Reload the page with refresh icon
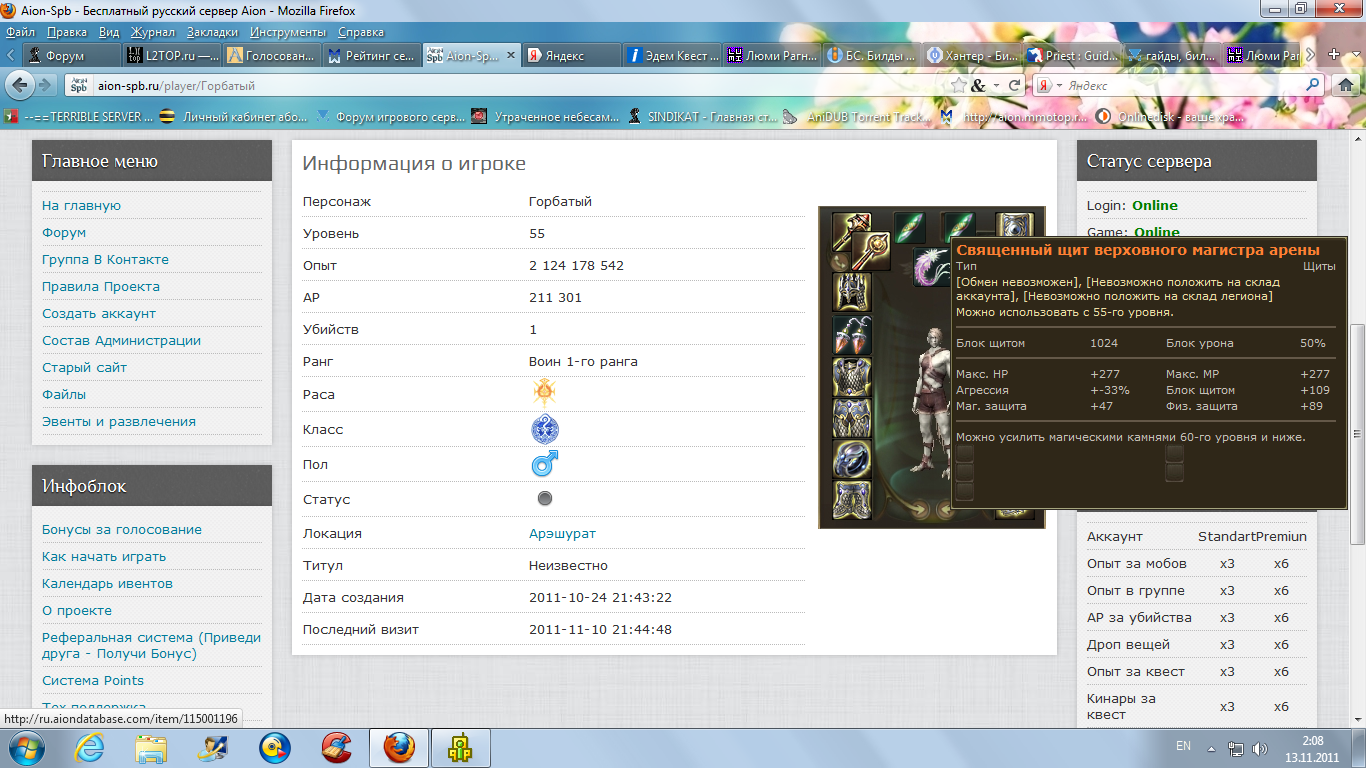The image size is (1366, 768). (1014, 86)
